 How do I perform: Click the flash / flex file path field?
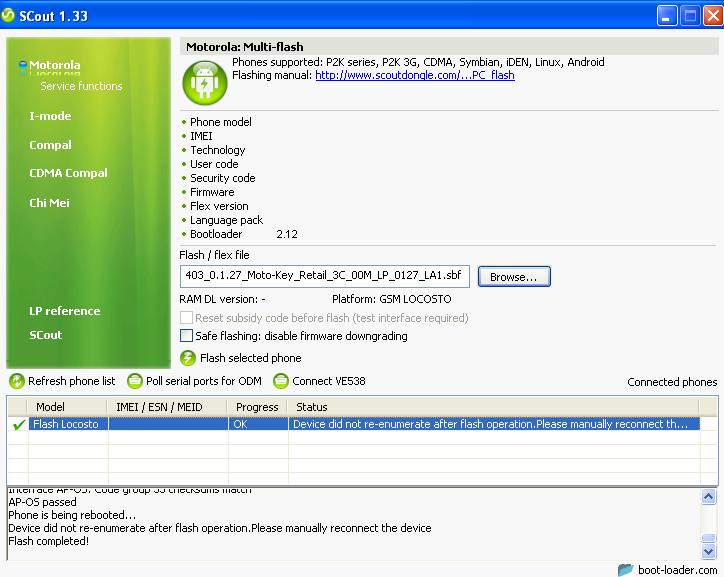325,276
